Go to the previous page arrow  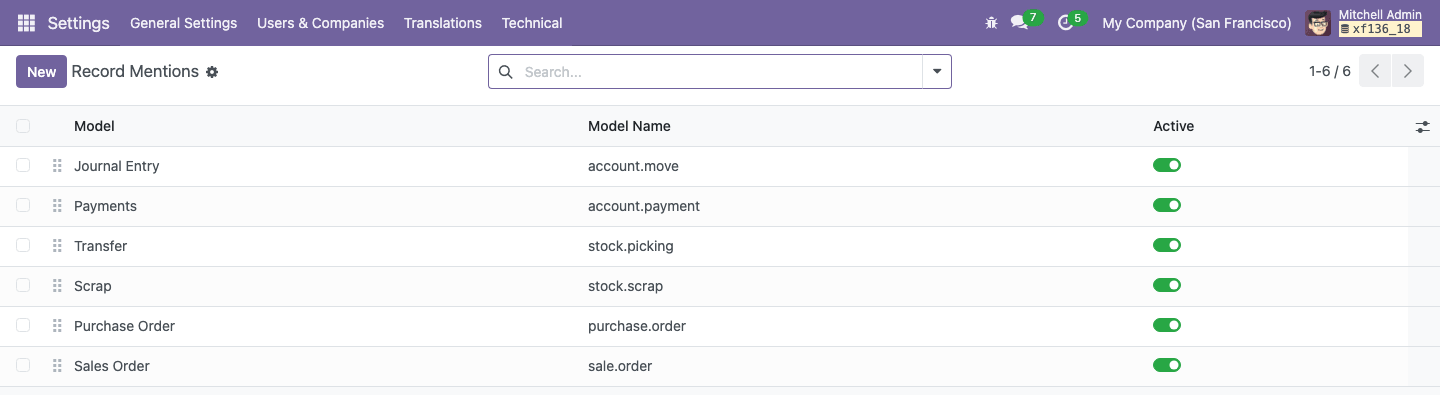[1375, 71]
